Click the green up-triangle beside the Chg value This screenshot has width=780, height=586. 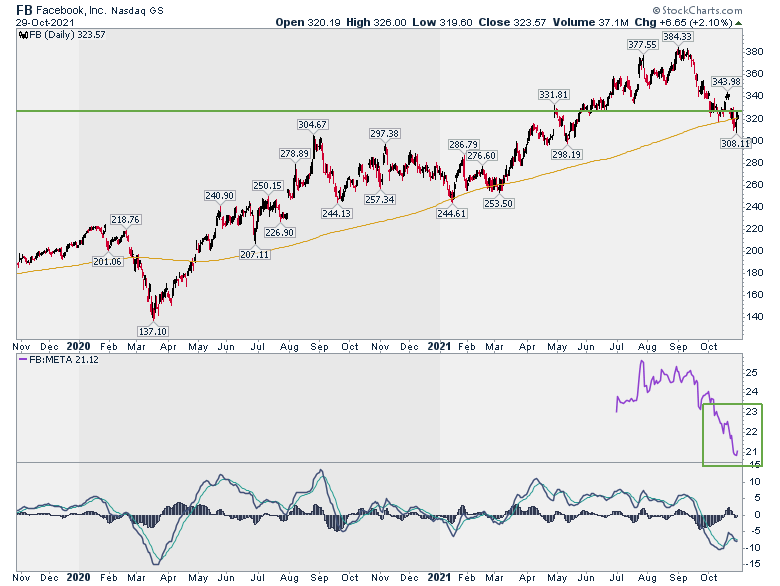pos(739,23)
